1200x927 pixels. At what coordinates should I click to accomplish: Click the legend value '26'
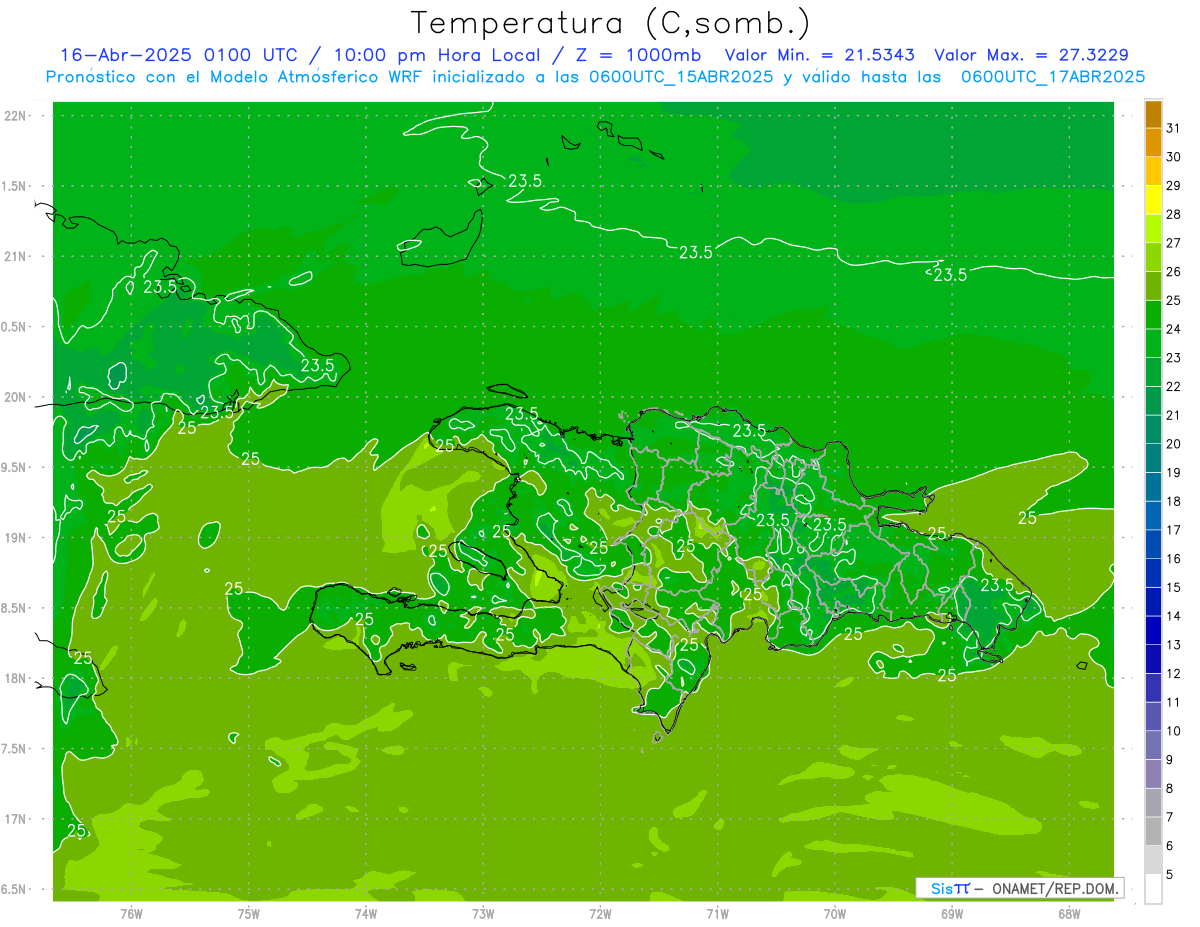(x=1174, y=271)
